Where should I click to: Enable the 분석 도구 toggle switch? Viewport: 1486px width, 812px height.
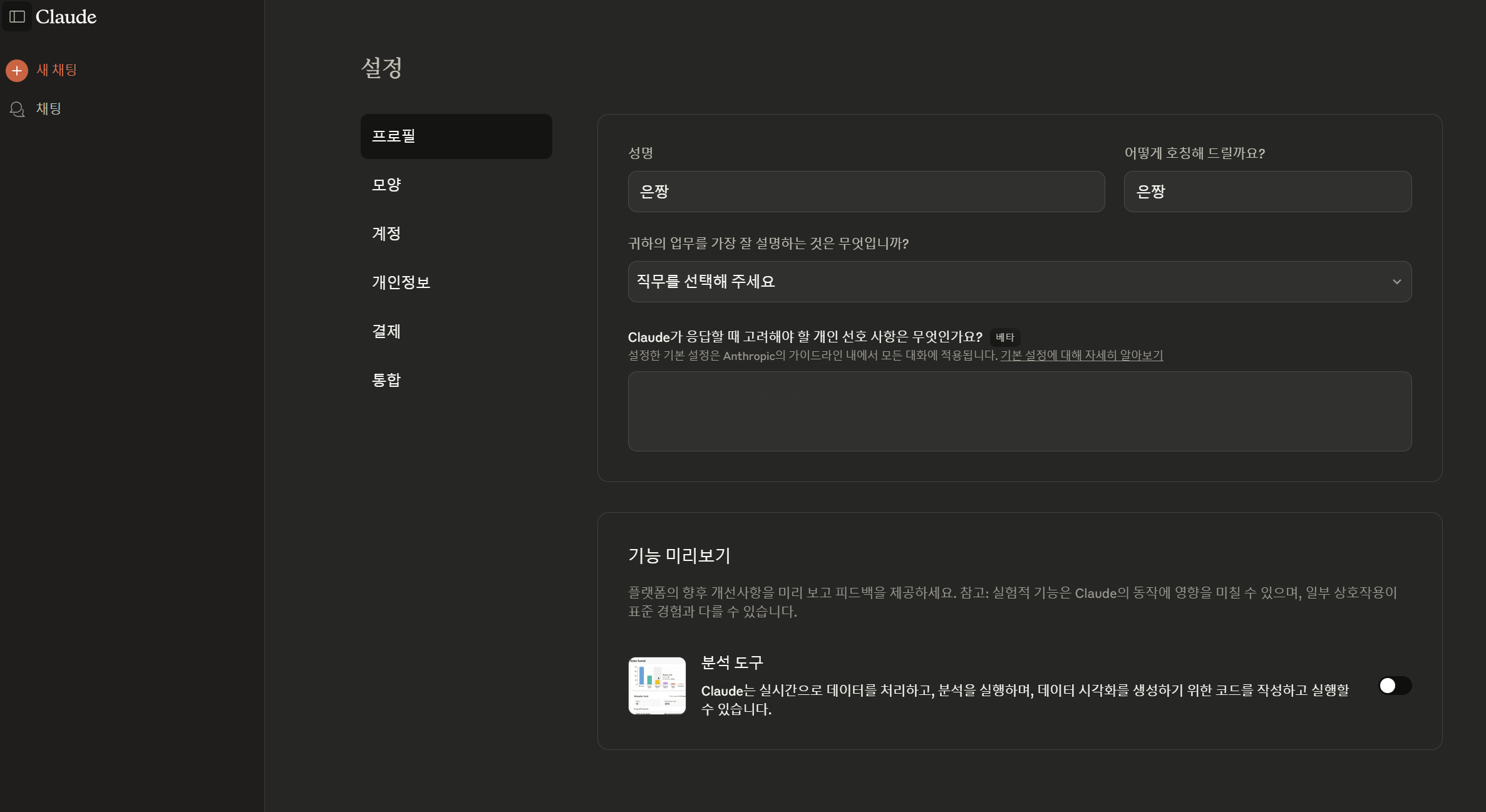pos(1395,686)
